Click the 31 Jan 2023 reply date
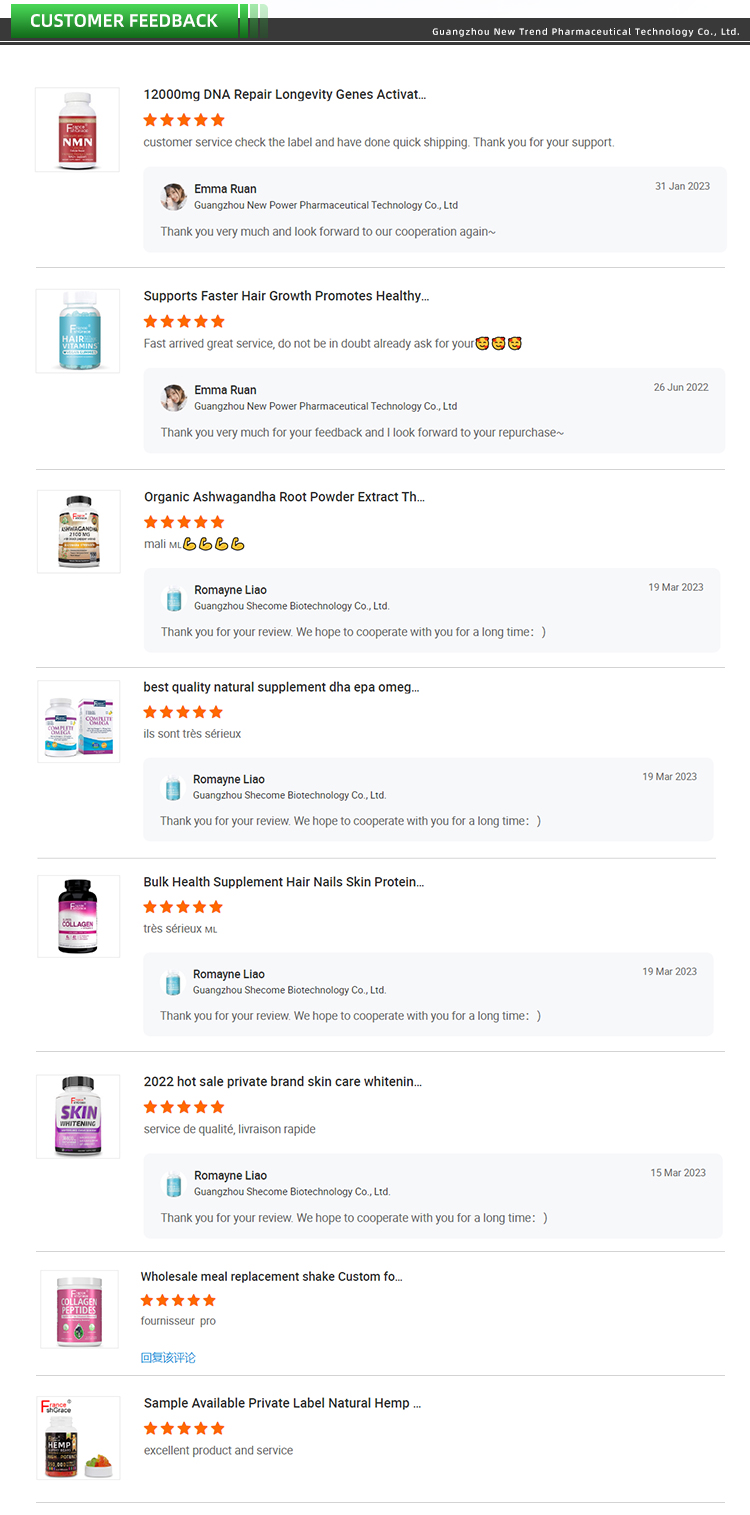This screenshot has height=1515, width=750. tap(682, 186)
